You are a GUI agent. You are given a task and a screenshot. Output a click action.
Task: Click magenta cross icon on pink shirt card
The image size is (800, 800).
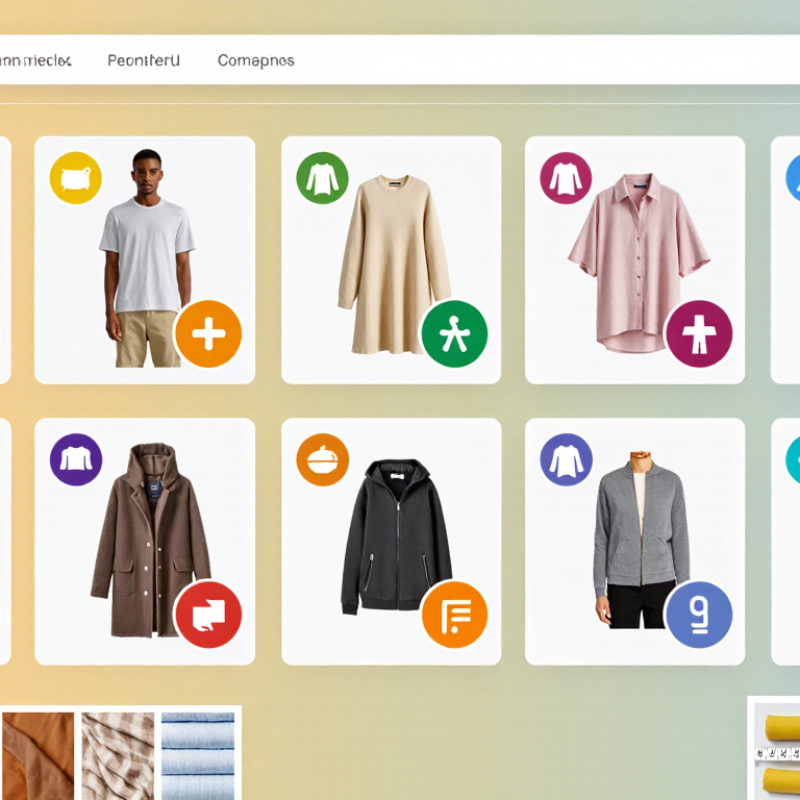tap(699, 334)
